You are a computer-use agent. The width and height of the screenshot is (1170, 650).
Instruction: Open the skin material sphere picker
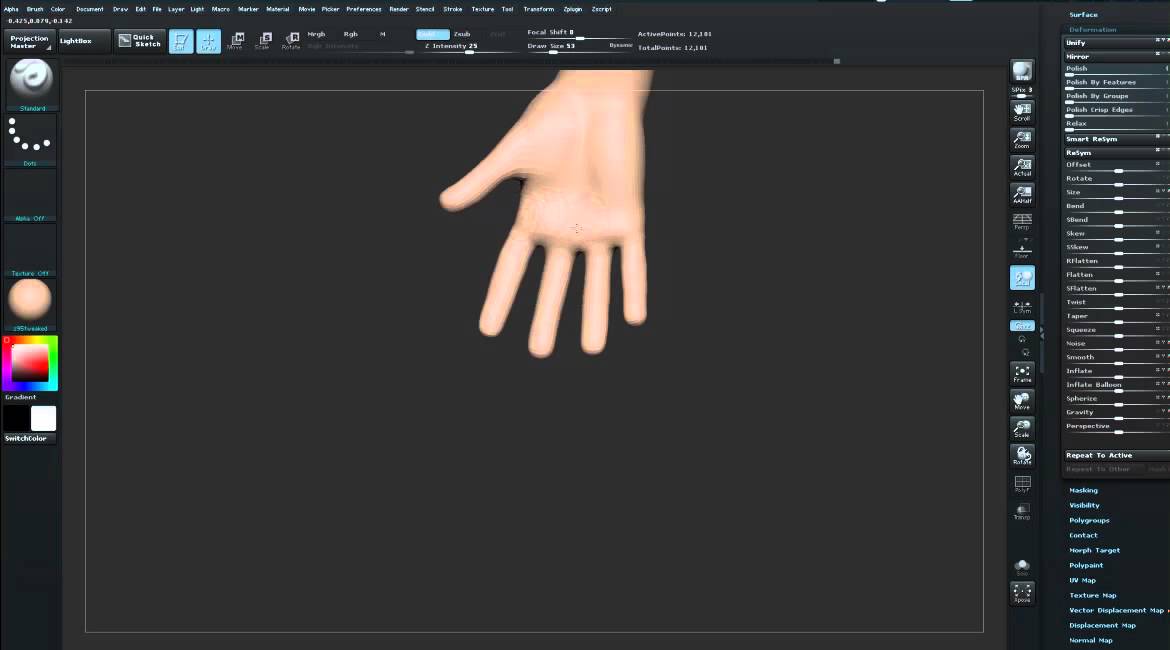(31, 304)
